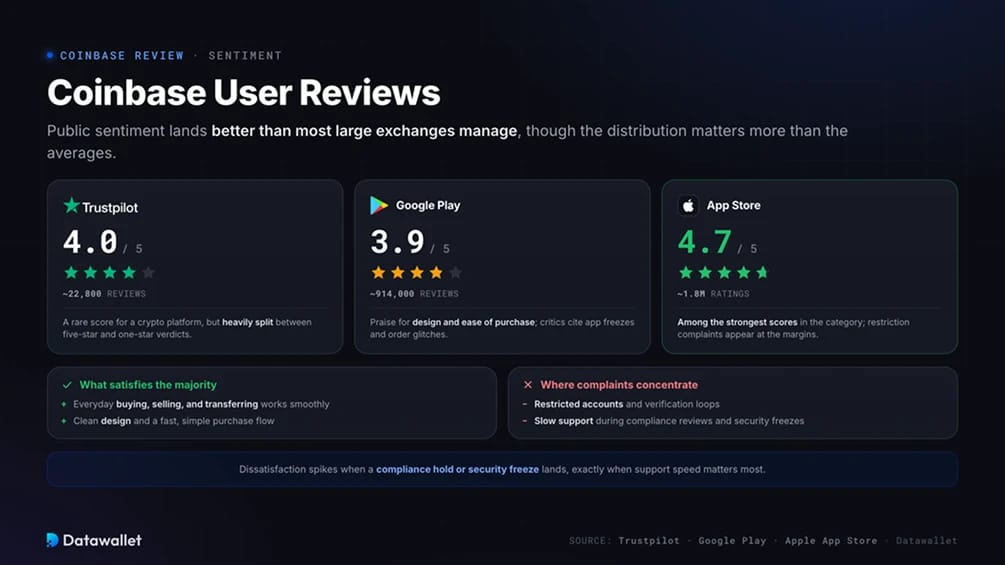Image resolution: width=1005 pixels, height=565 pixels.
Task: Click the App Store green star rating row
Action: click(724, 272)
